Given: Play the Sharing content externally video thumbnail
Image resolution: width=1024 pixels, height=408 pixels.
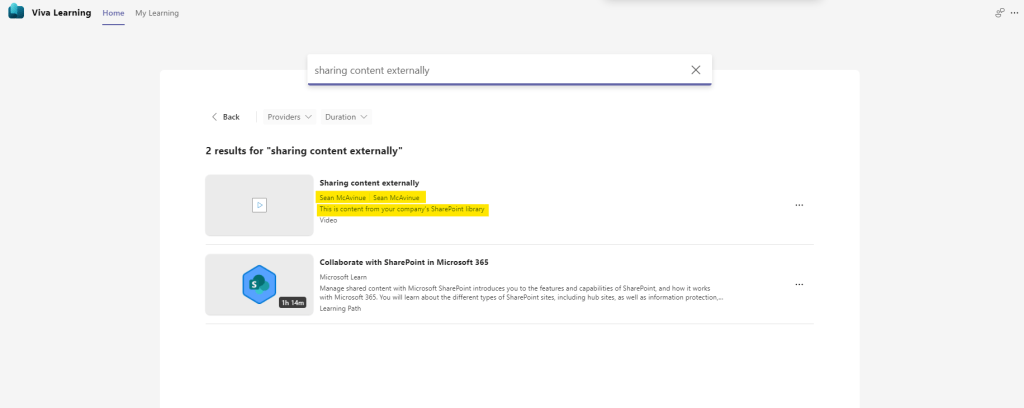Looking at the screenshot, I should [259, 205].
